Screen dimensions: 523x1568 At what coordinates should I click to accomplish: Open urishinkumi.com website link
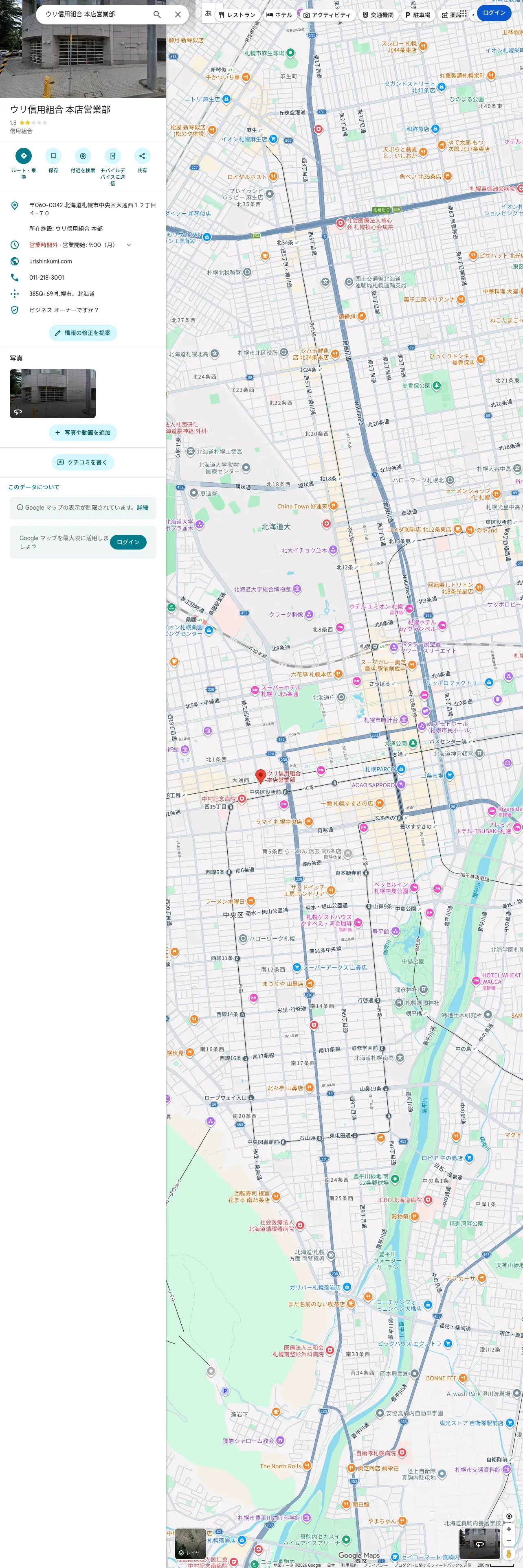(51, 261)
